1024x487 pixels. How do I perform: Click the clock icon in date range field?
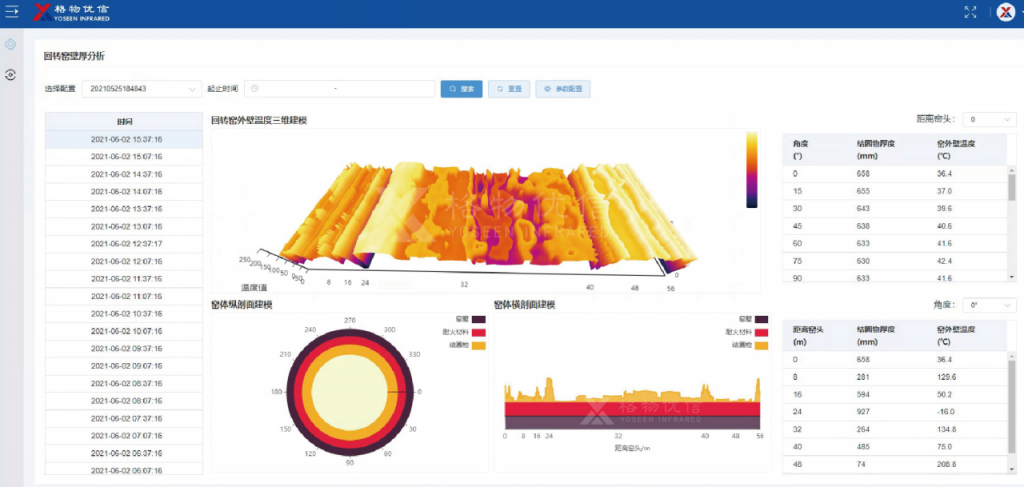255,89
